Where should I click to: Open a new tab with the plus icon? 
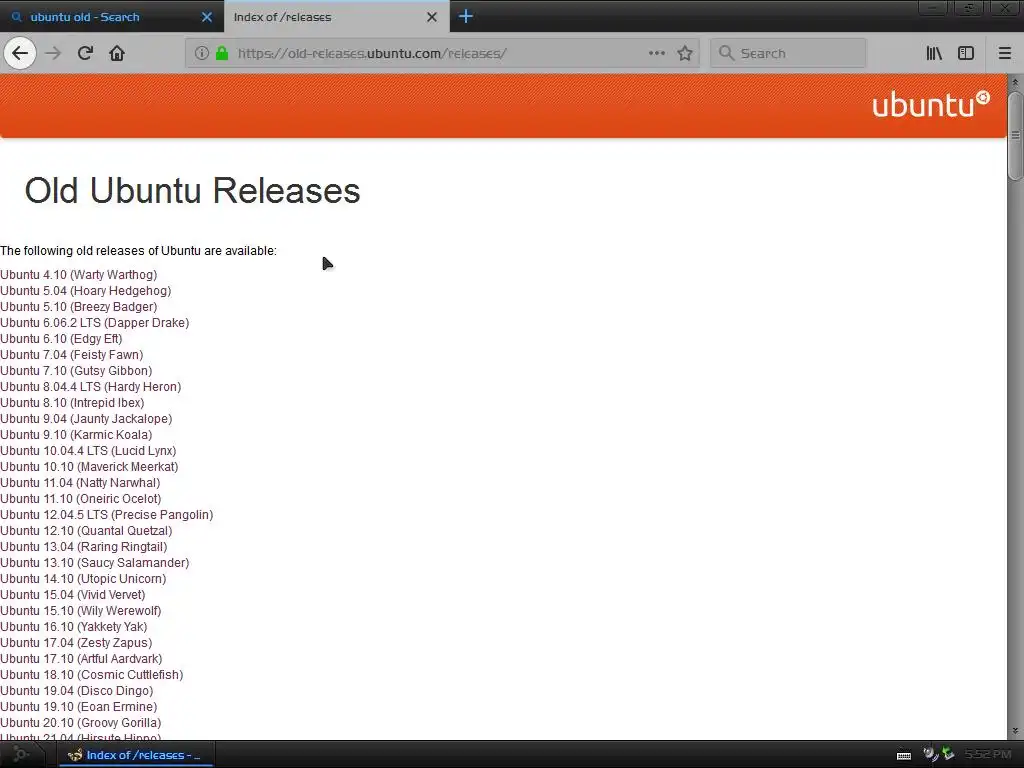466,16
